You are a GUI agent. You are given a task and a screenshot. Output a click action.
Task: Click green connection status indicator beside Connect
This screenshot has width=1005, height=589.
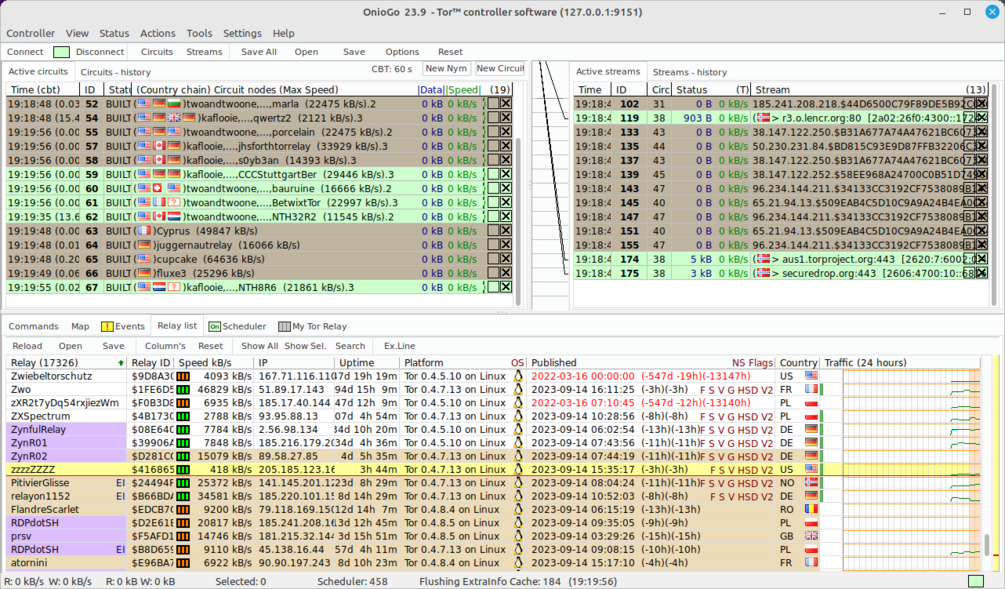tap(61, 52)
